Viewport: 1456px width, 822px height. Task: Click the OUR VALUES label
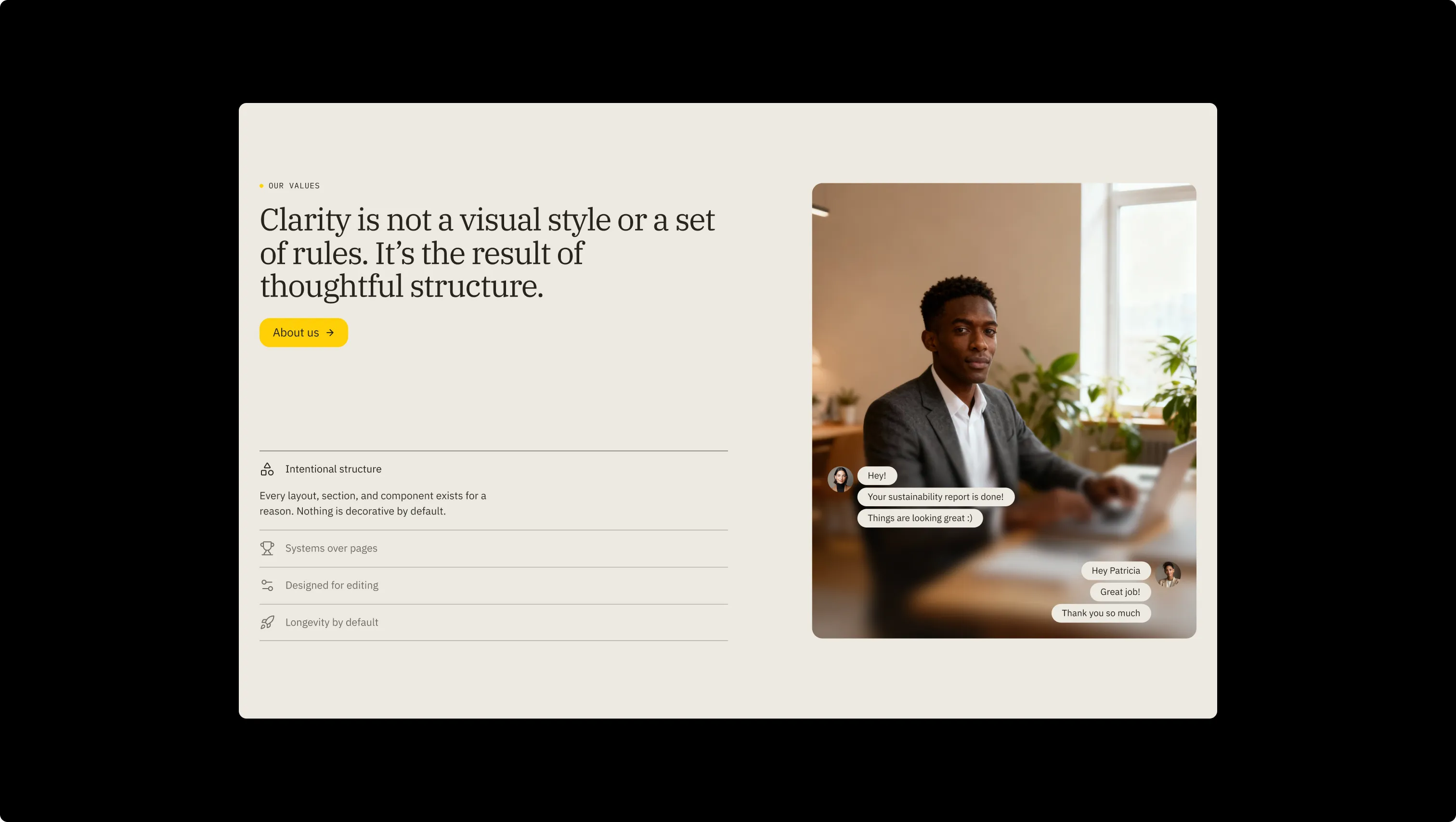[294, 186]
